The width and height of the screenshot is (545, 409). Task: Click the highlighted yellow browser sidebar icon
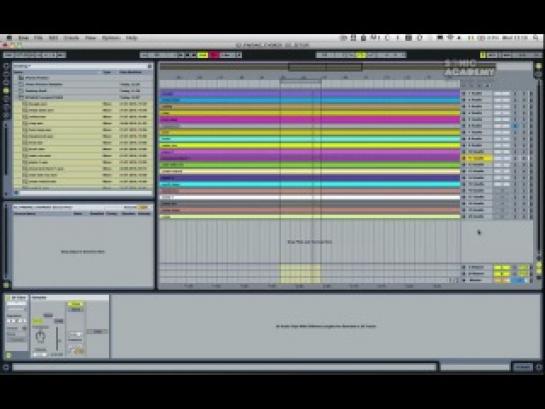click(x=6, y=90)
